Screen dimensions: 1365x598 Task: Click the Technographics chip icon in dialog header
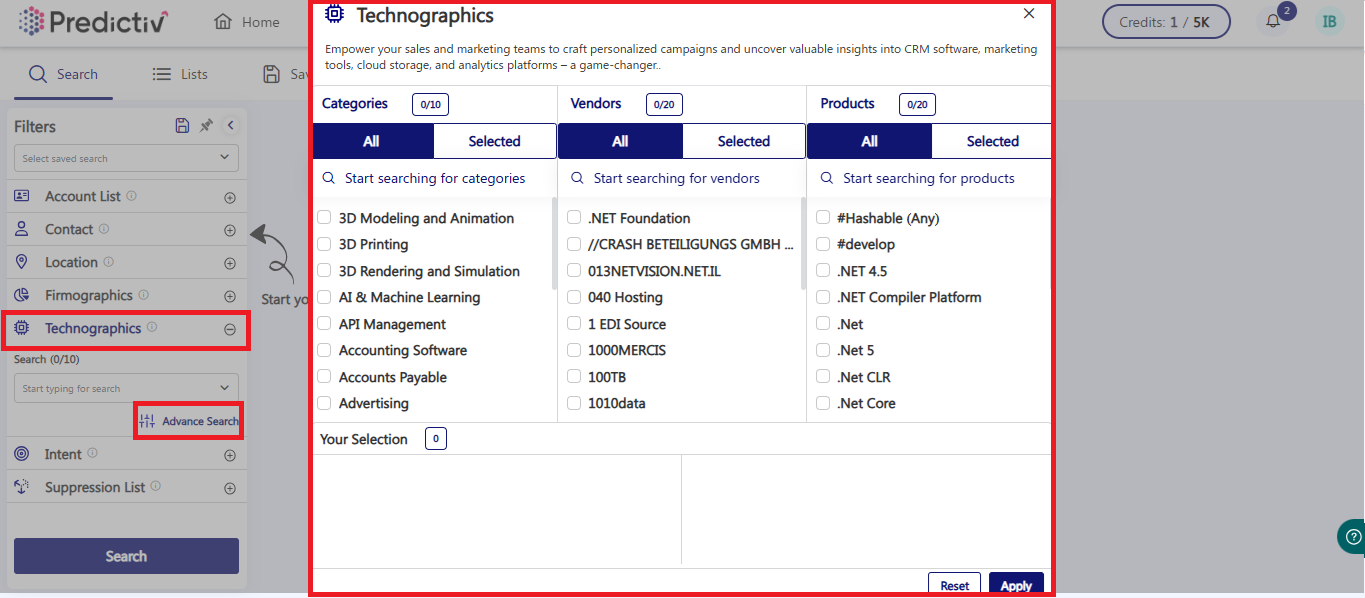pyautogui.click(x=335, y=14)
